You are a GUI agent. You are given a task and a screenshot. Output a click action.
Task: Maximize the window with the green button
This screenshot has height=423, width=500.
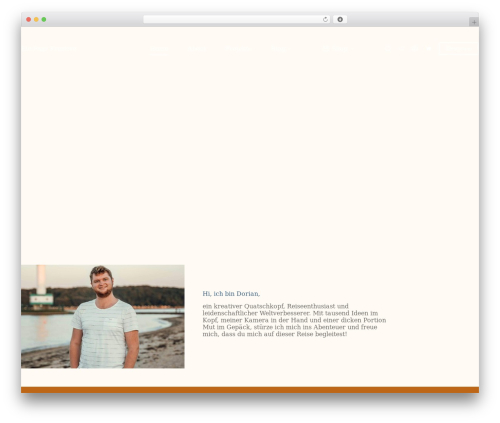click(44, 20)
